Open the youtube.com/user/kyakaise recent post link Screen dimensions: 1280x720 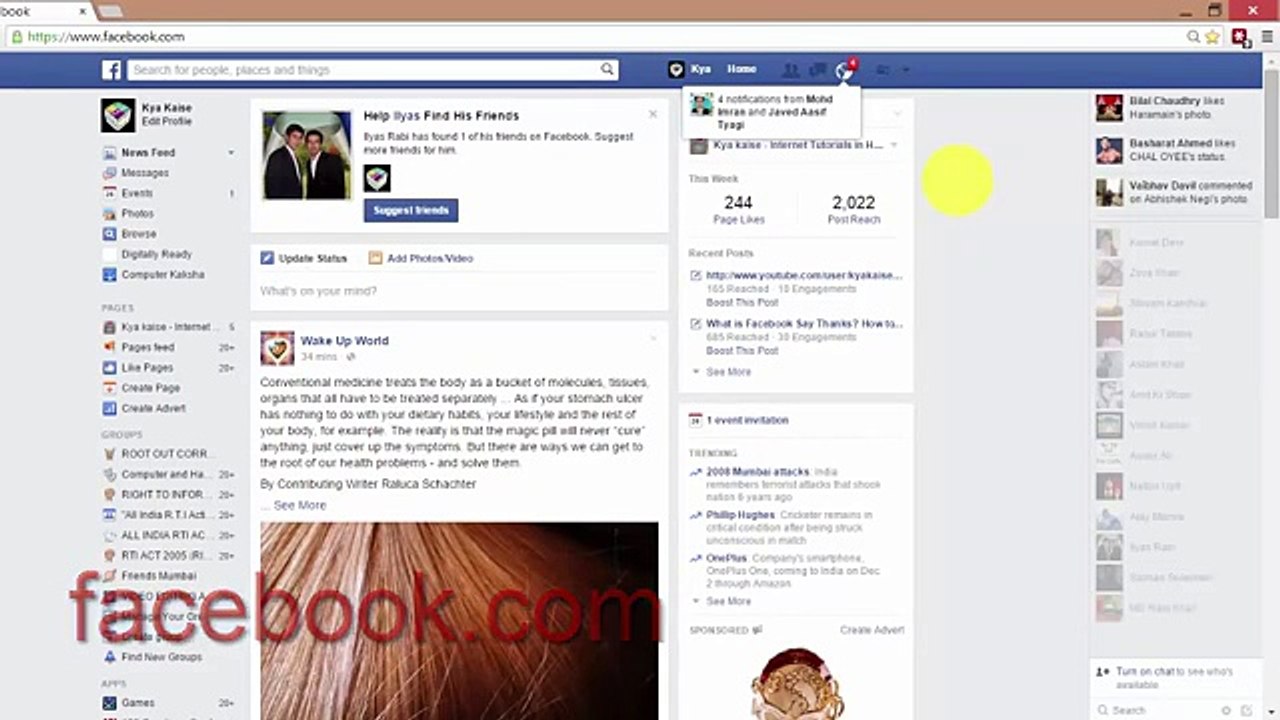(x=804, y=276)
